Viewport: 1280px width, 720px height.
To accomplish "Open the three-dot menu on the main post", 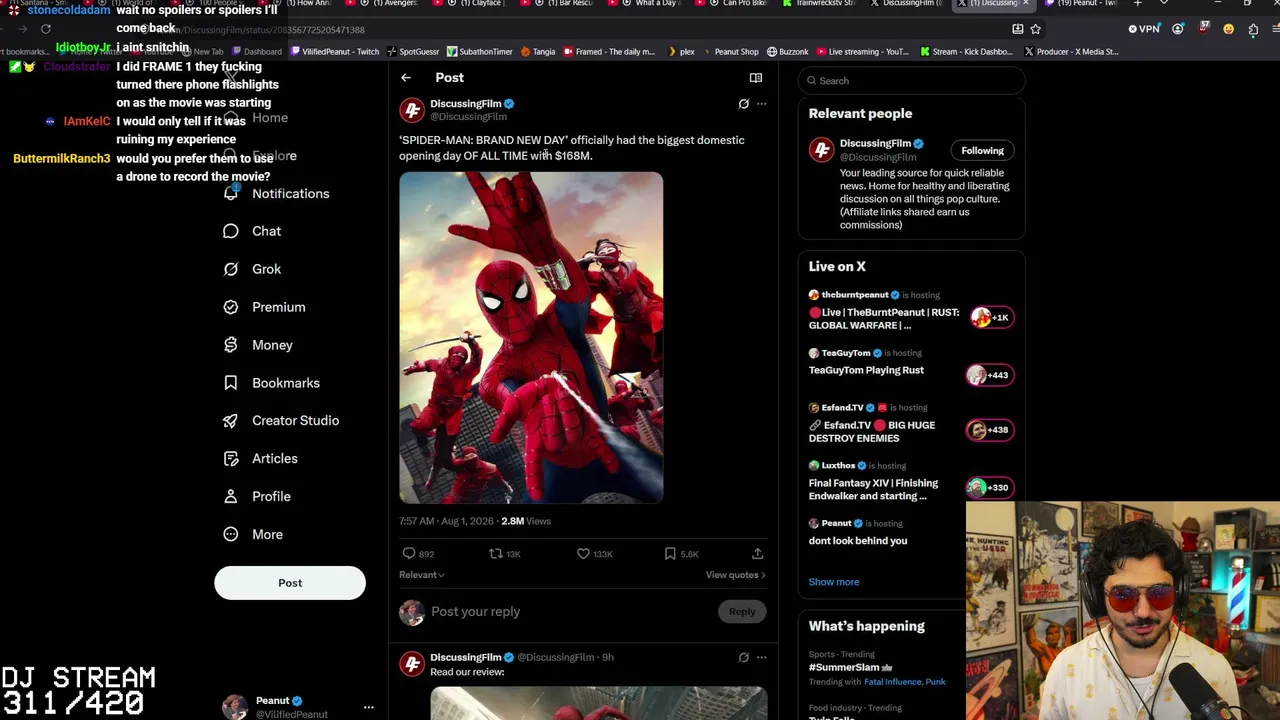I will (x=761, y=104).
